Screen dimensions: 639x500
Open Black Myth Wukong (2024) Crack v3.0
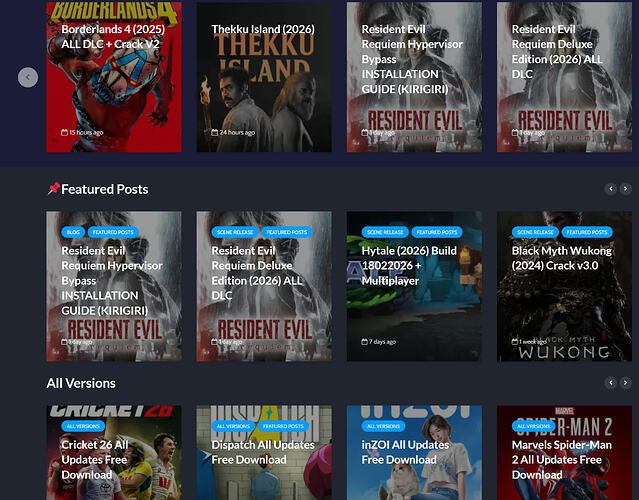562,258
